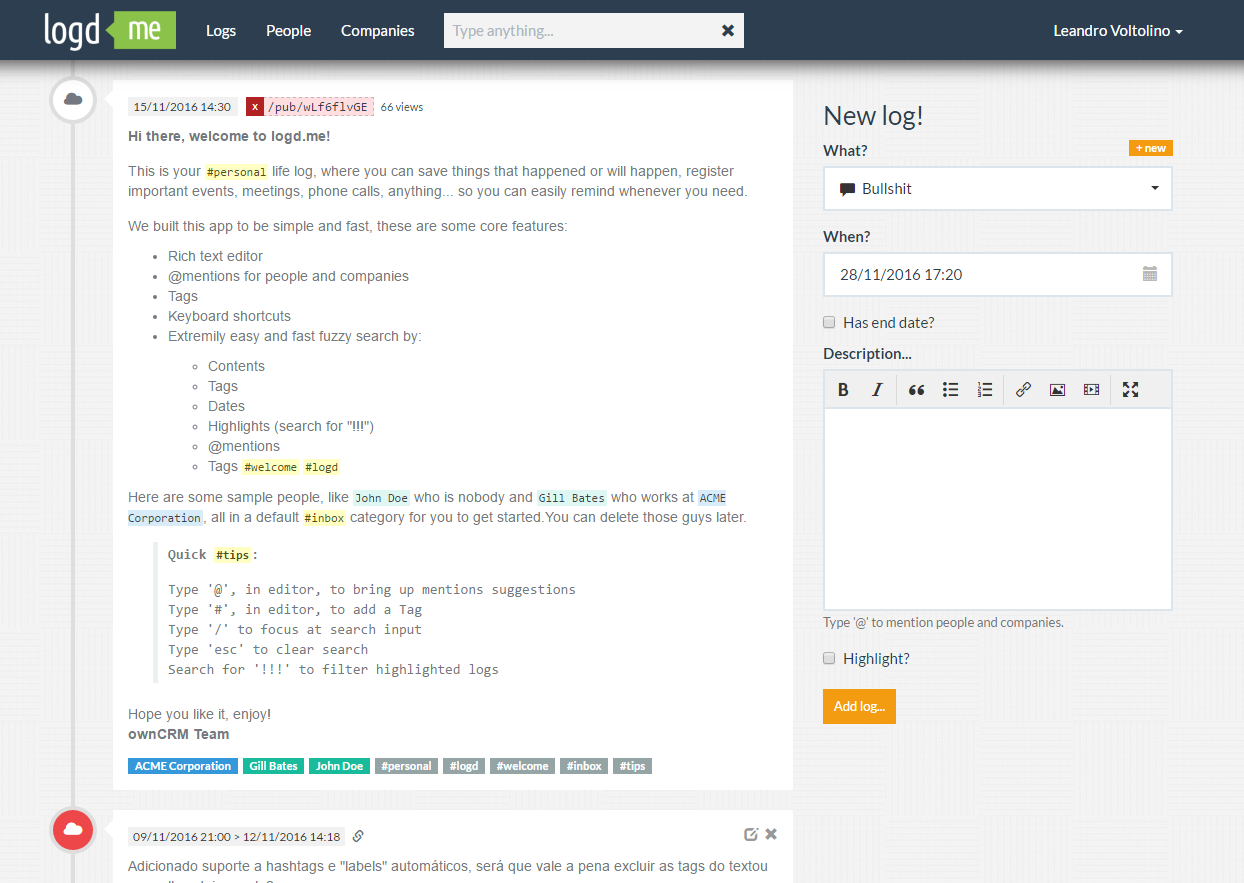1244x883 pixels.
Task: Click into the Description text area
Action: pos(998,509)
